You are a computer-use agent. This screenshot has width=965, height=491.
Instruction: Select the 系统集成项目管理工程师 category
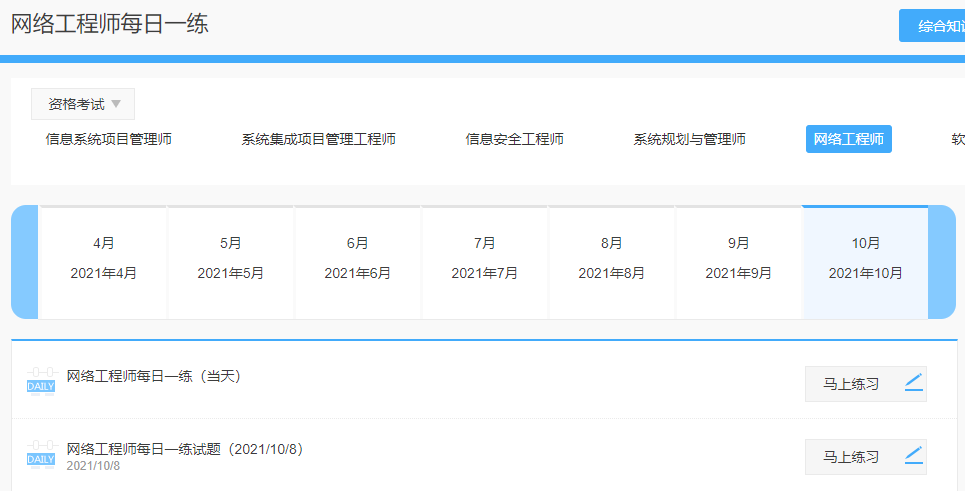click(x=318, y=139)
